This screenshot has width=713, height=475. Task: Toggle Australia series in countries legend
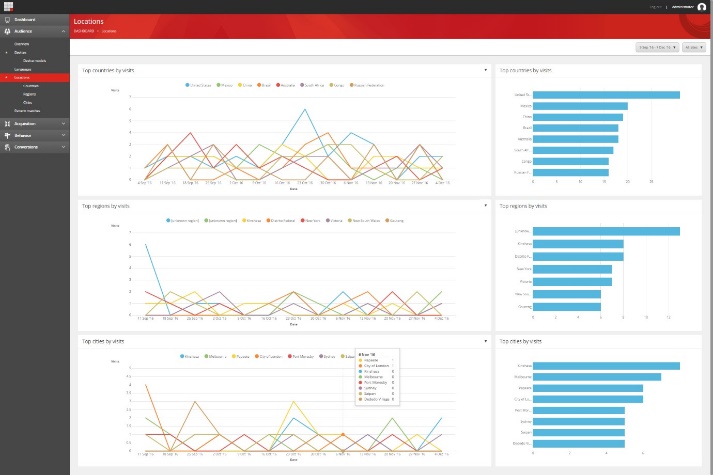[x=286, y=85]
